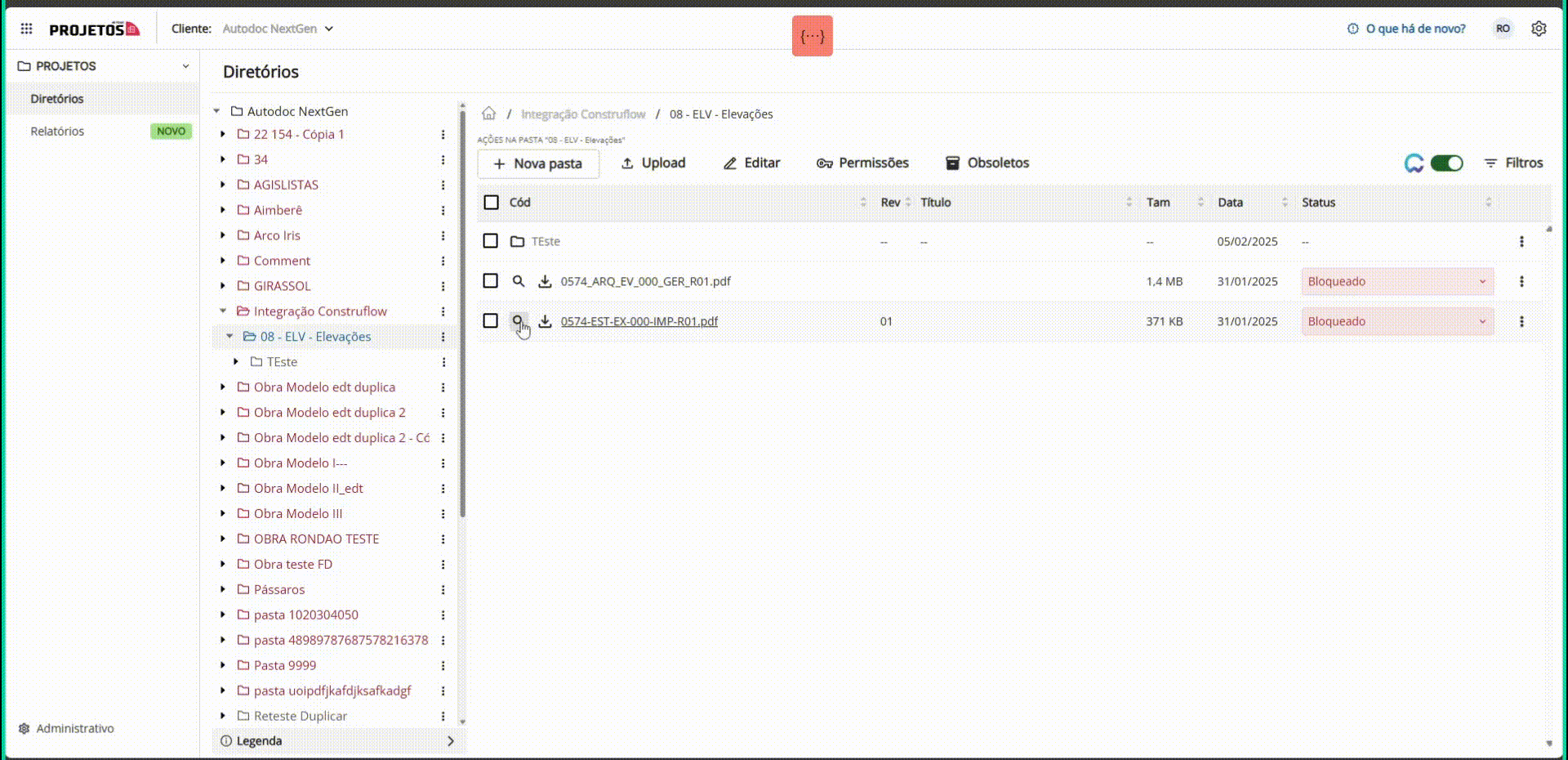Viewport: 1568px width, 760px height.
Task: Preview 0574_ARQ_EV_000_GER_R01.pdf with magnifier icon
Action: click(x=518, y=281)
